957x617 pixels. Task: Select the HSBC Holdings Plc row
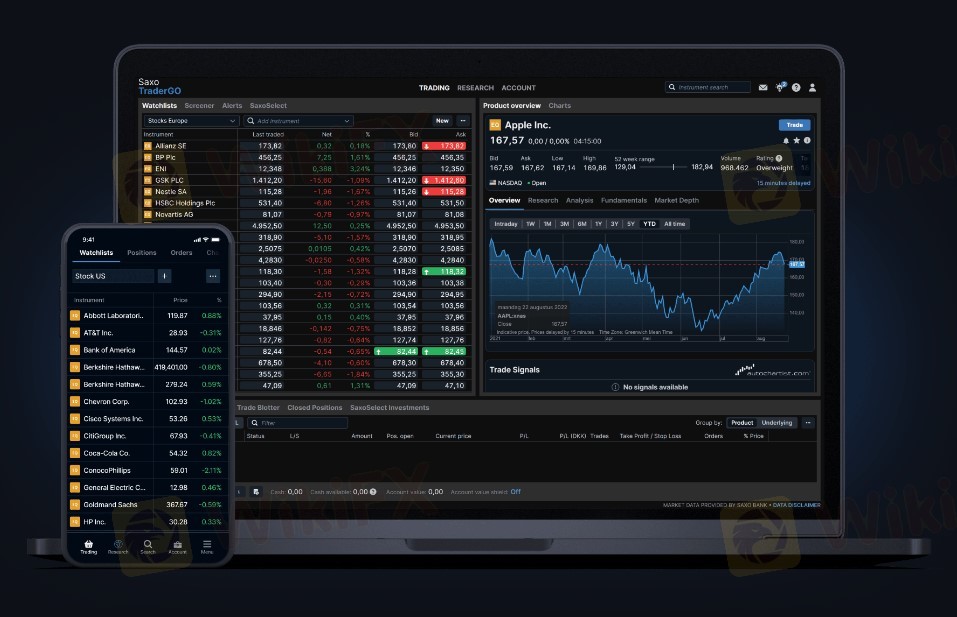(x=305, y=203)
